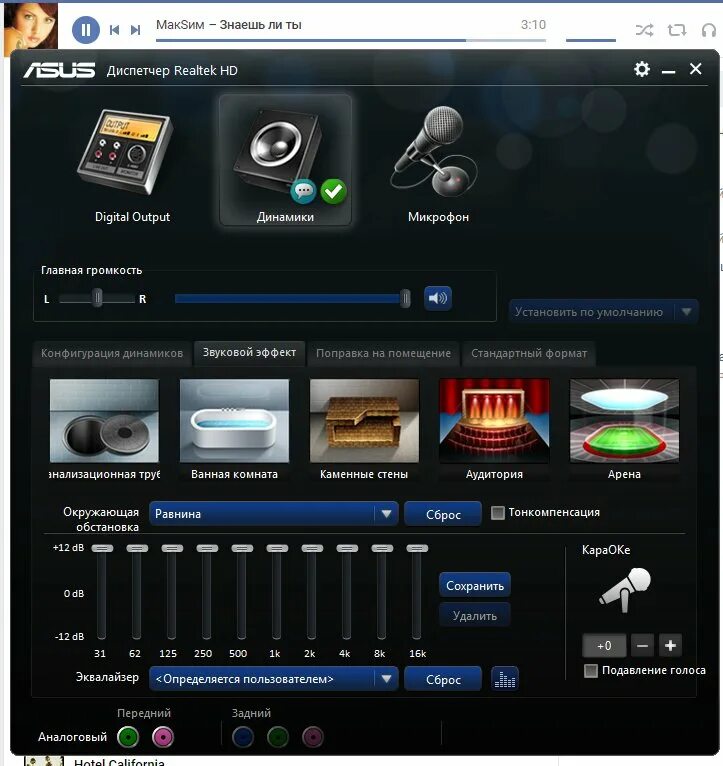This screenshot has height=766, width=723.
Task: Choose Каменные стены environment thumbnail
Action: (x=364, y=421)
